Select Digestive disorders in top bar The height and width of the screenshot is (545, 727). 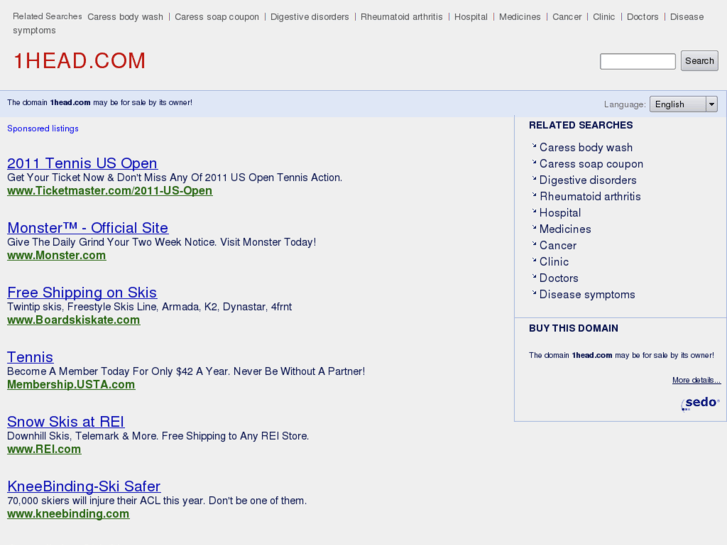click(x=310, y=17)
